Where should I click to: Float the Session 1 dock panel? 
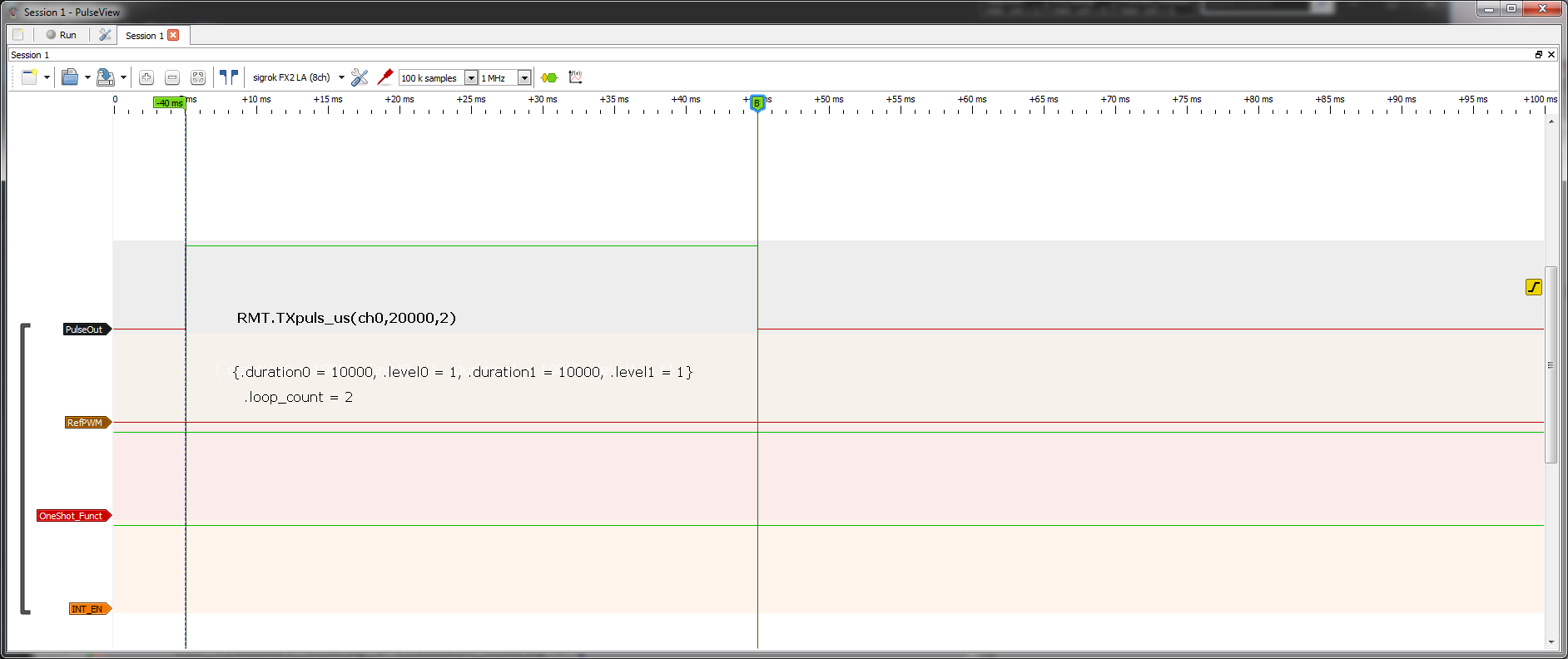(x=1539, y=54)
